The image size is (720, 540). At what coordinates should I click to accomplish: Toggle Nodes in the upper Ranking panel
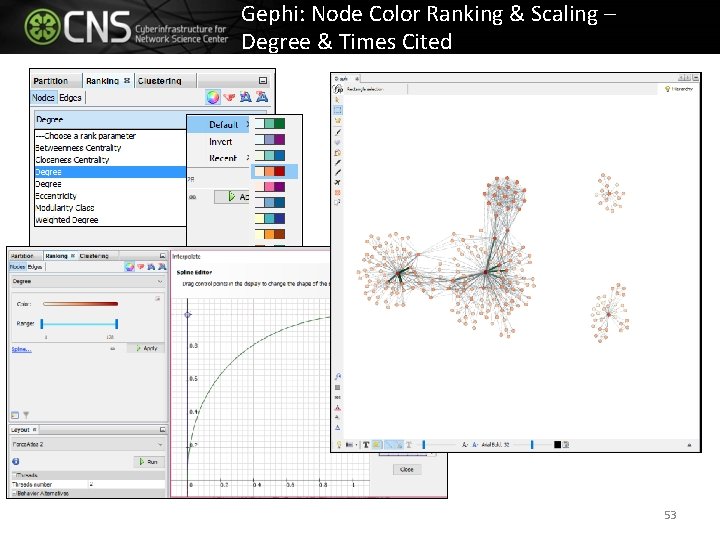pos(44,97)
